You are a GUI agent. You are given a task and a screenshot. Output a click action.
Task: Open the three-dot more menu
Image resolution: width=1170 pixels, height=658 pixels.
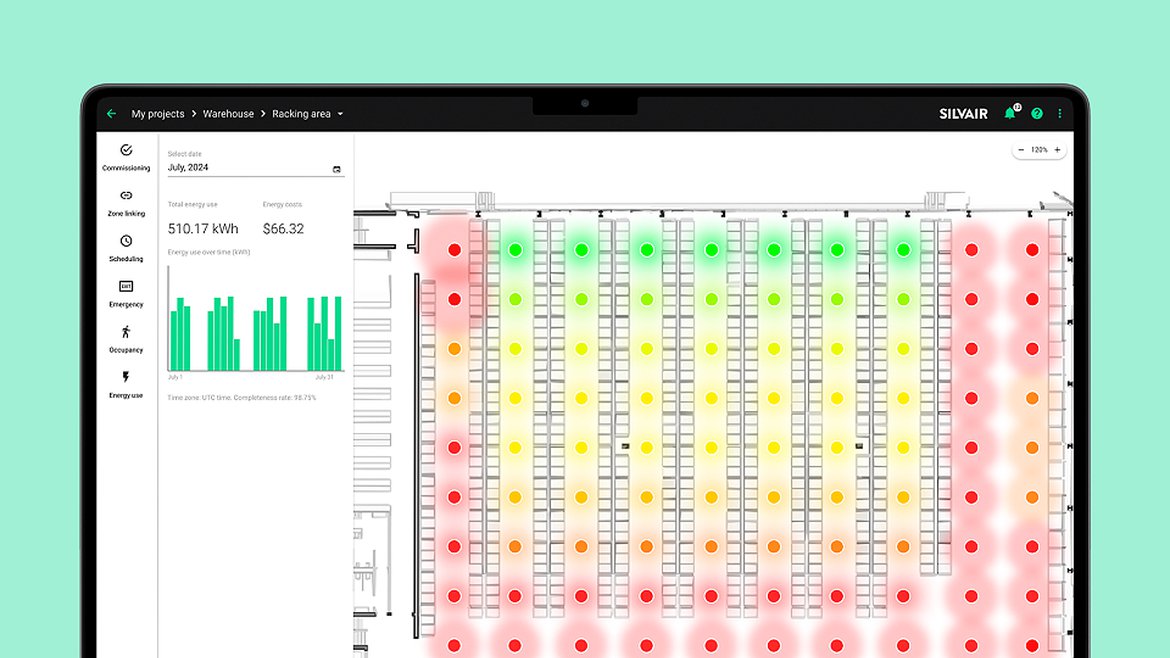(x=1060, y=113)
